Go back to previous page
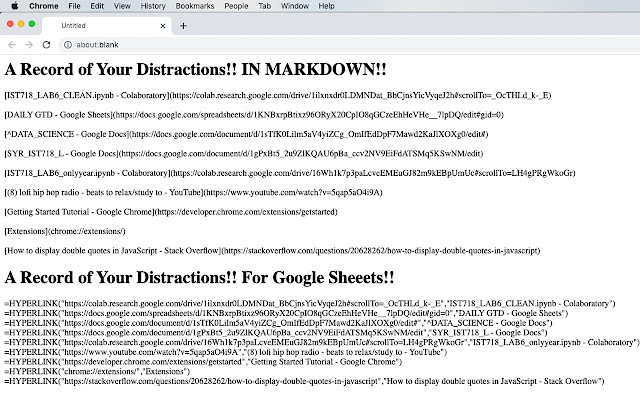This screenshot has width=640, height=400. [x=12, y=44]
